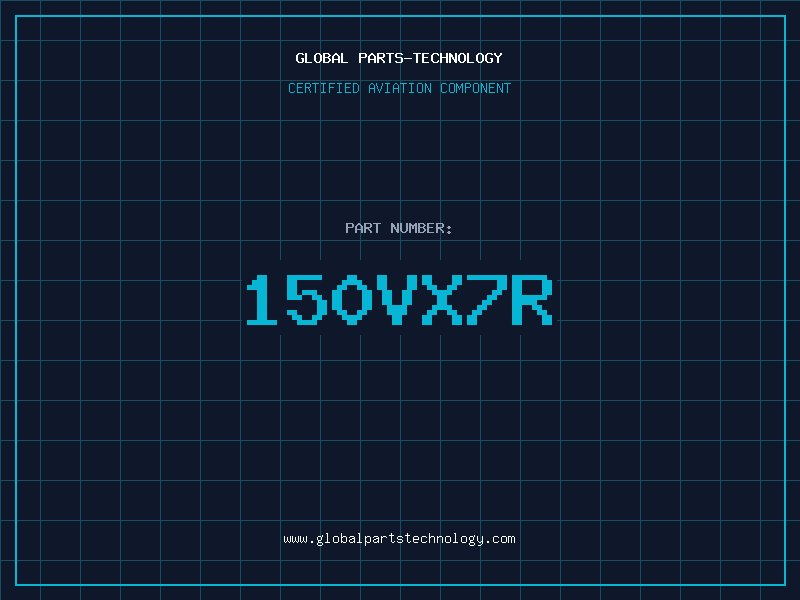Click the 0 character in the part number
Viewport: 800px width, 600px height.
[x=352, y=300]
